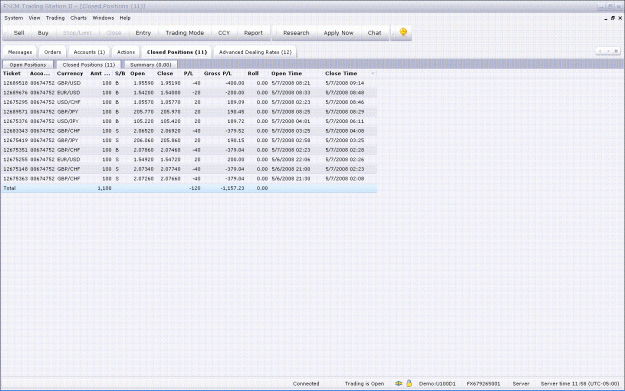
Task: Click the Entry toolbar button
Action: [143, 33]
